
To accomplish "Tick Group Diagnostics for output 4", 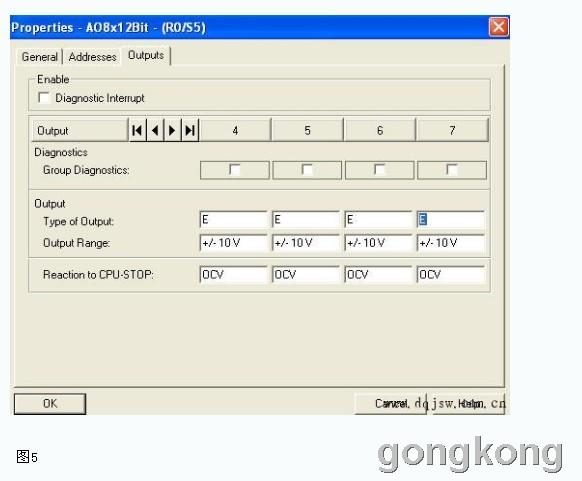I will point(235,170).
